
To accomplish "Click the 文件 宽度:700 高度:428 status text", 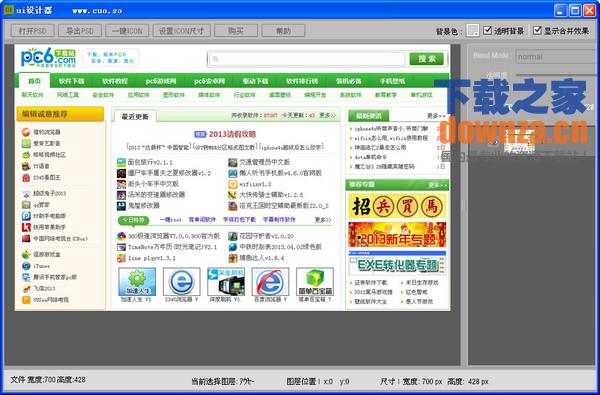I will pyautogui.click(x=48, y=380).
